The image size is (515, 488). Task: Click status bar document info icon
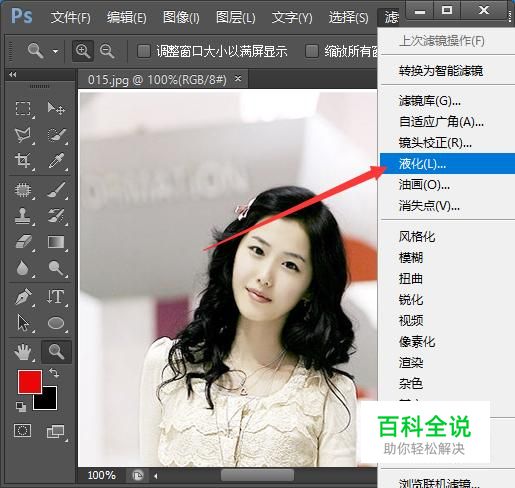(x=137, y=475)
